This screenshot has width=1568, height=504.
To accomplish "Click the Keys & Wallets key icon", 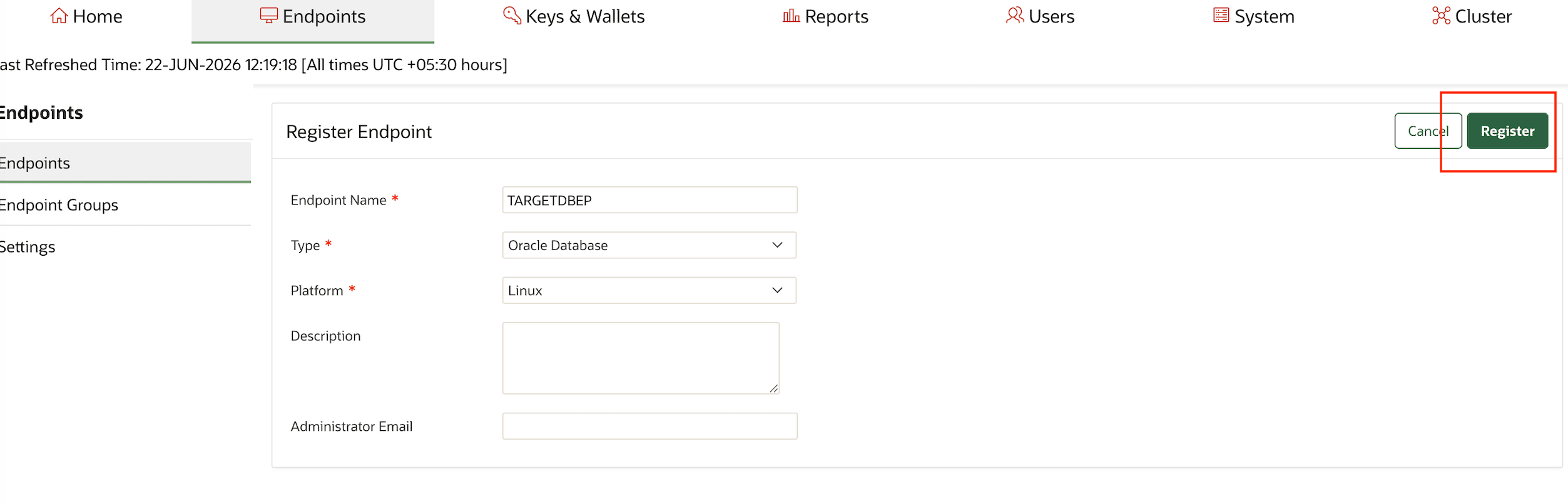I will (512, 16).
